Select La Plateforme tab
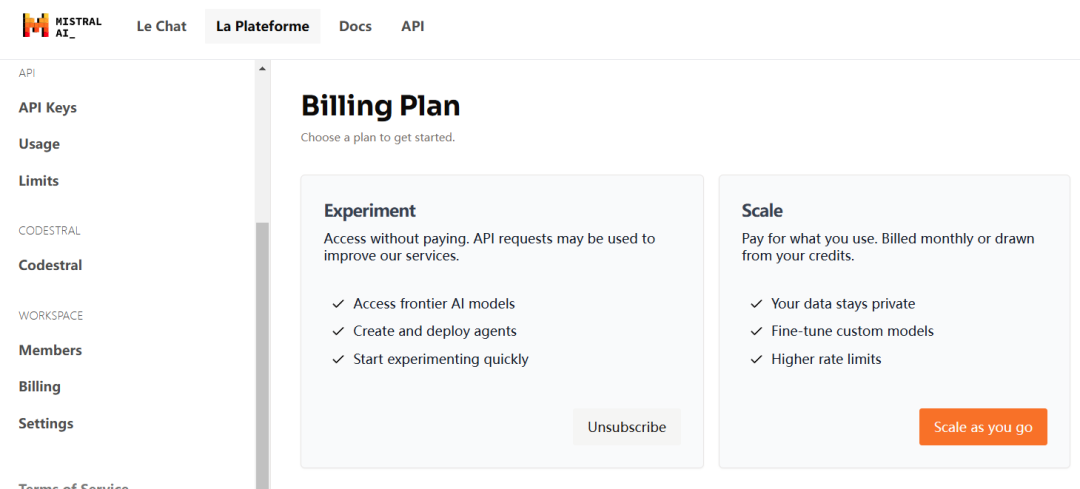The width and height of the screenshot is (1080, 489). (x=262, y=26)
